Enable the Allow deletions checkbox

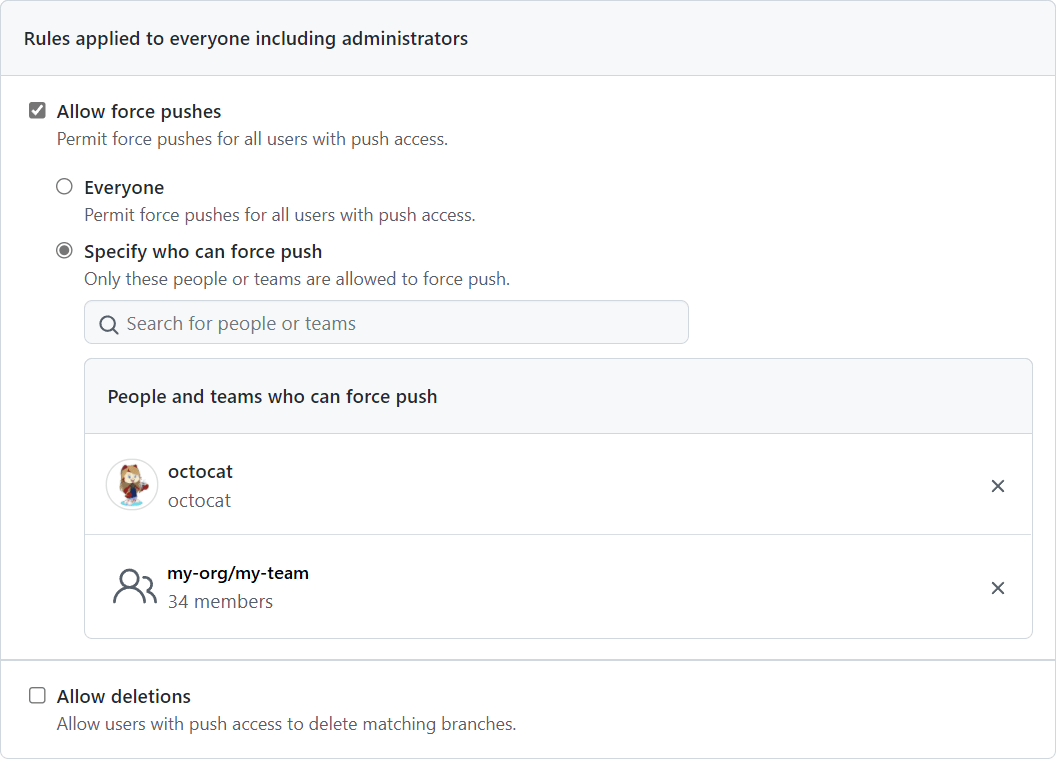tap(38, 695)
